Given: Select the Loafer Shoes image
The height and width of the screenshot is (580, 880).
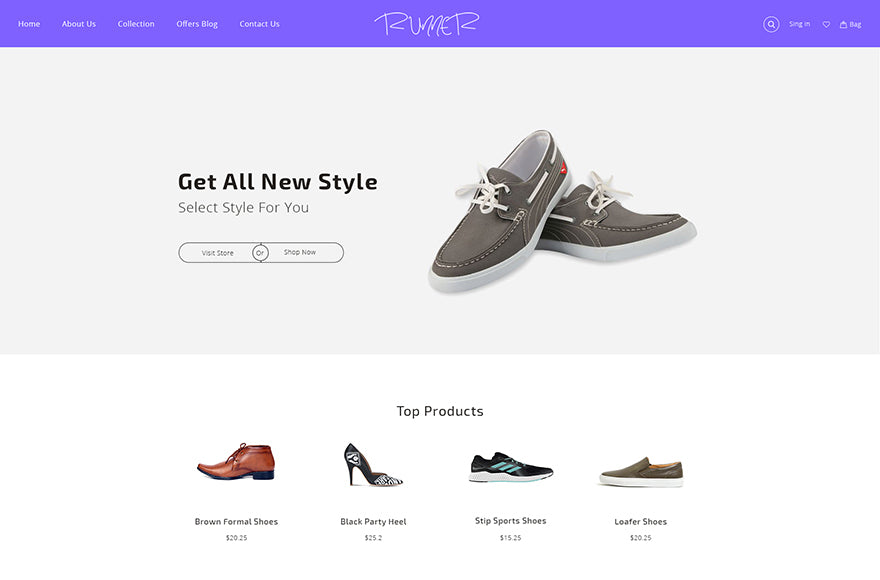Looking at the screenshot, I should click(x=641, y=472).
